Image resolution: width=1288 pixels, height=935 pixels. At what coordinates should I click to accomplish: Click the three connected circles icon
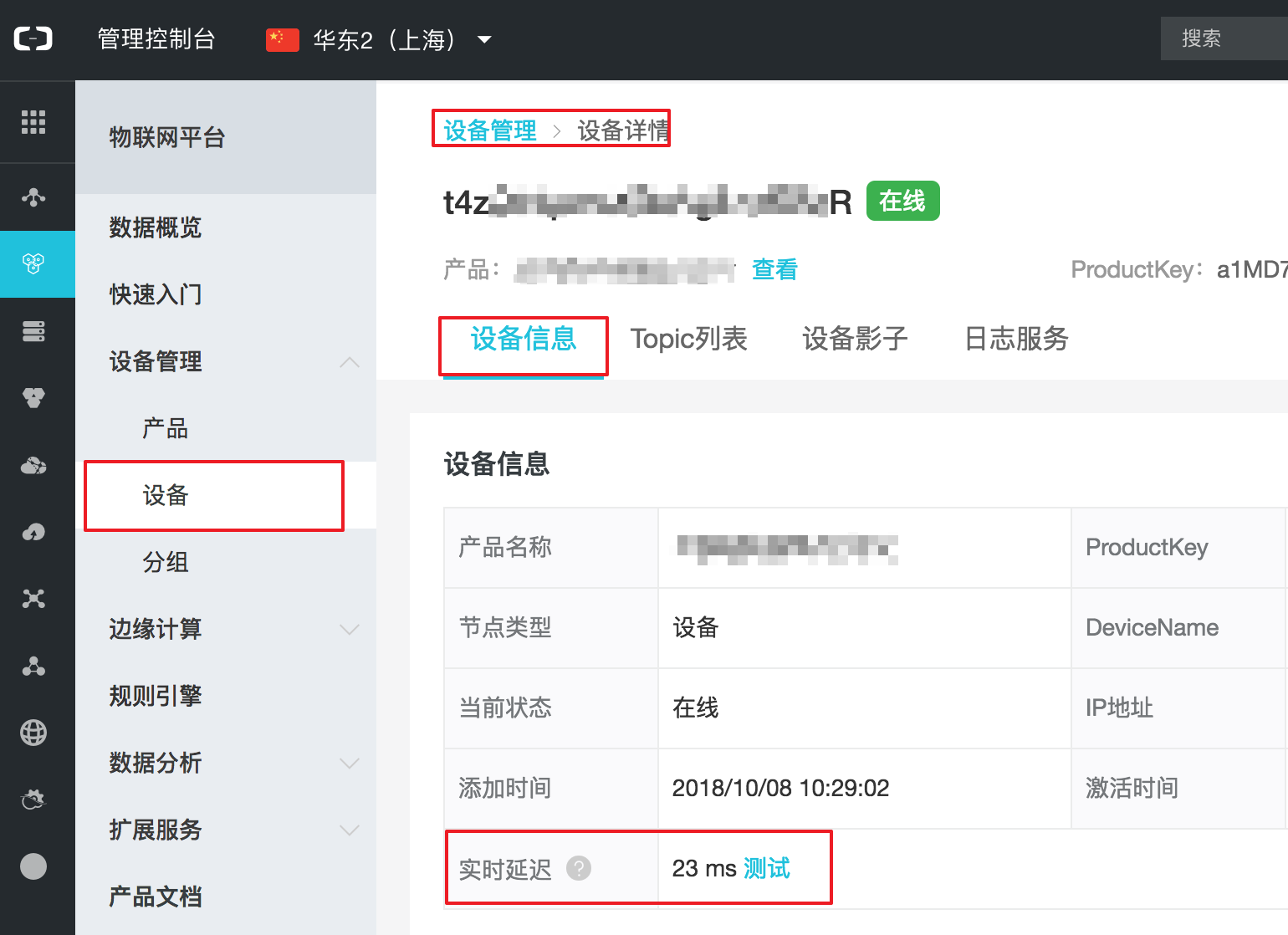(33, 666)
